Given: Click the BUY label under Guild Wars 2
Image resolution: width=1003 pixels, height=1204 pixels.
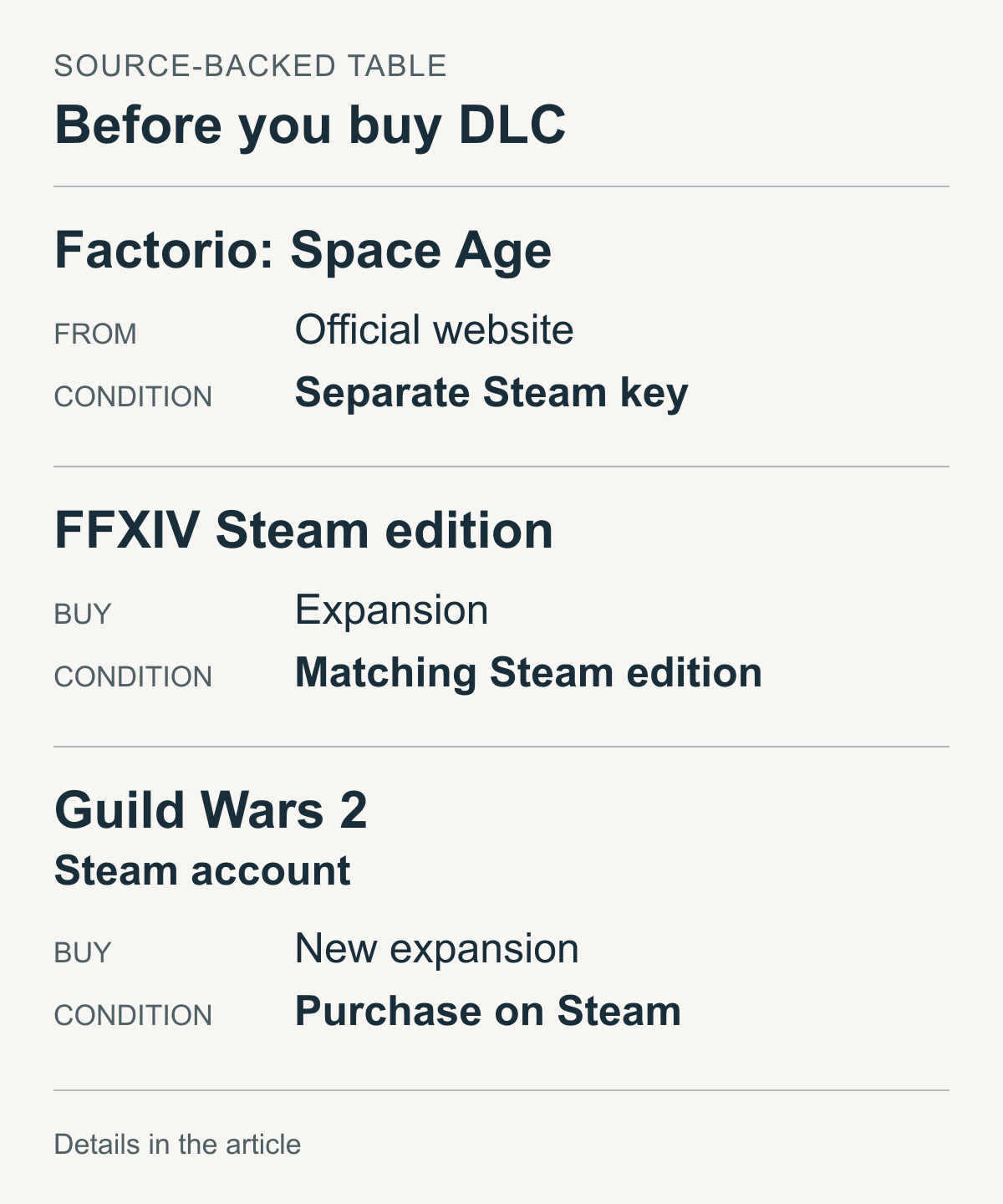Looking at the screenshot, I should click(x=83, y=953).
